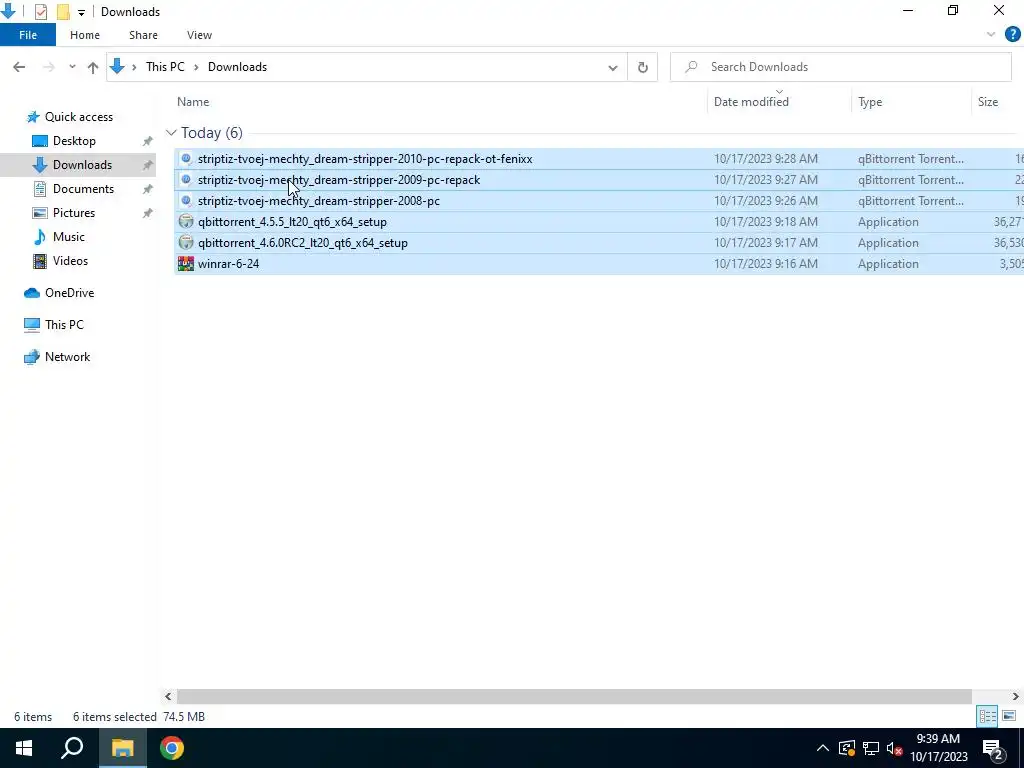The width and height of the screenshot is (1024, 768).
Task: Open the address bar history dropdown
Action: (613, 67)
